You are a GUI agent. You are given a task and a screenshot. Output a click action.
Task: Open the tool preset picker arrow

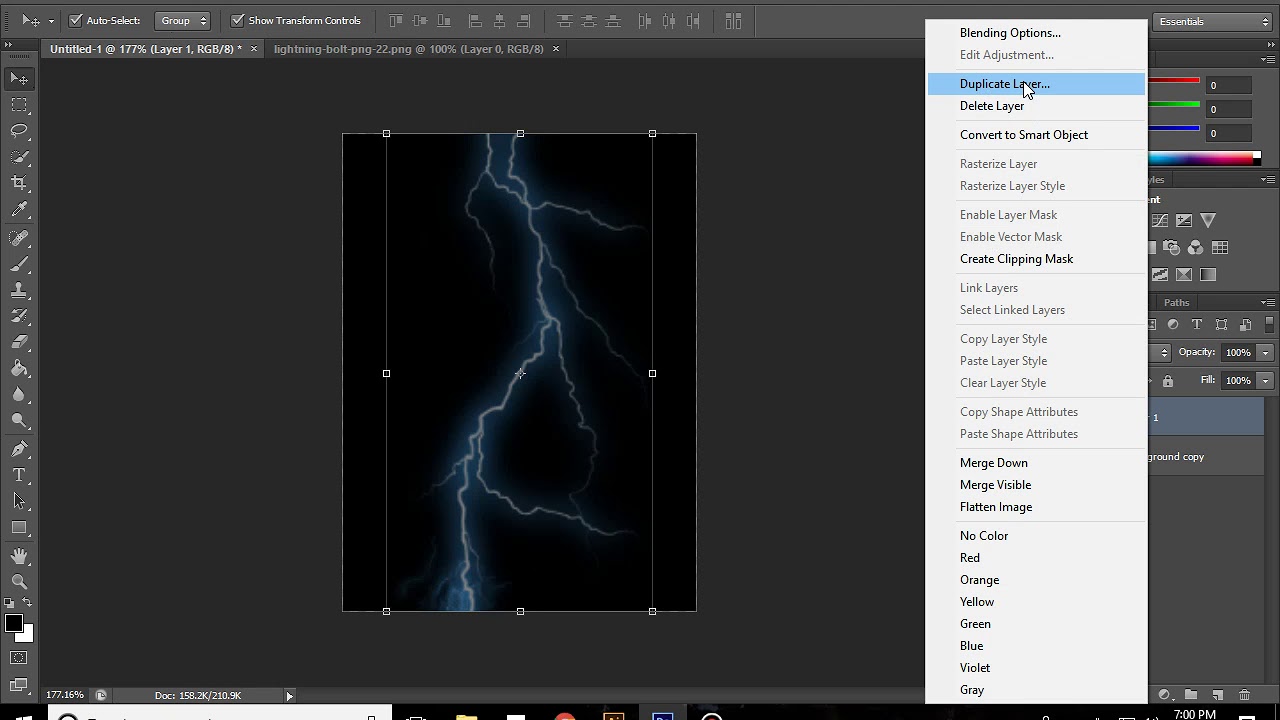click(x=50, y=20)
